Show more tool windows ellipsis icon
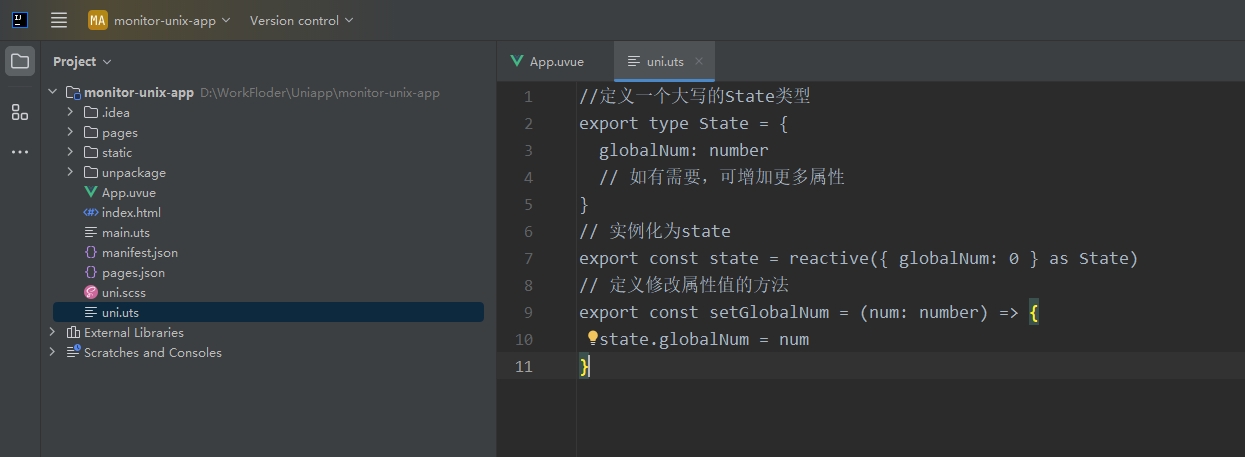The width and height of the screenshot is (1245, 457). coord(20,152)
